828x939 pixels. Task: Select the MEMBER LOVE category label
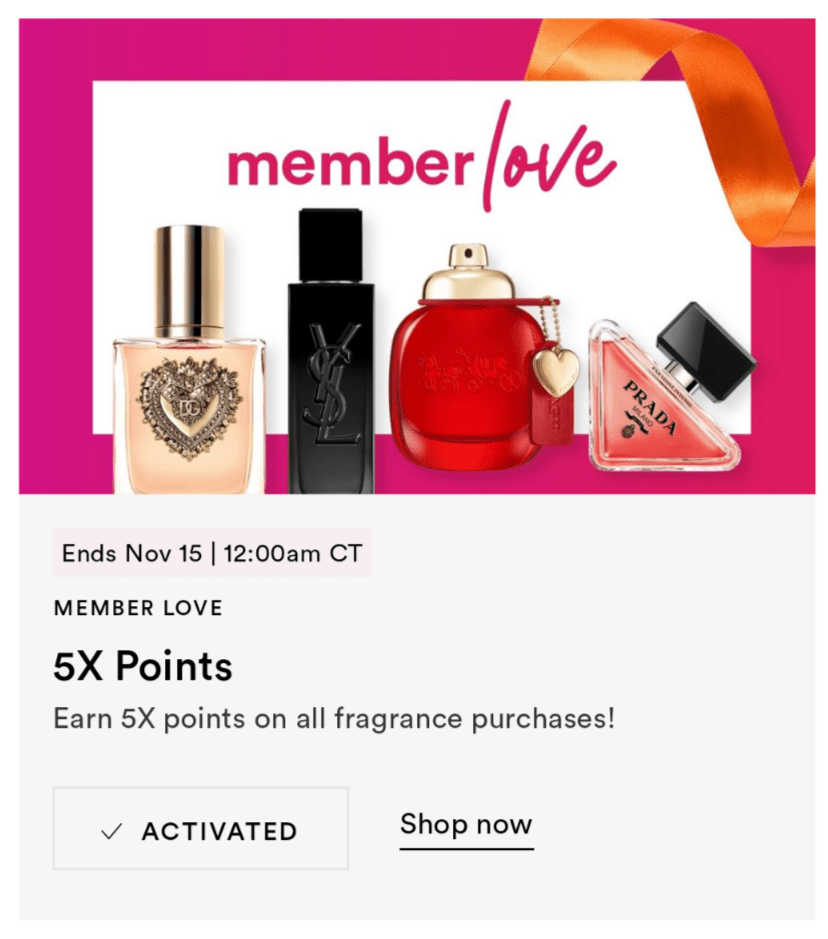tap(137, 607)
